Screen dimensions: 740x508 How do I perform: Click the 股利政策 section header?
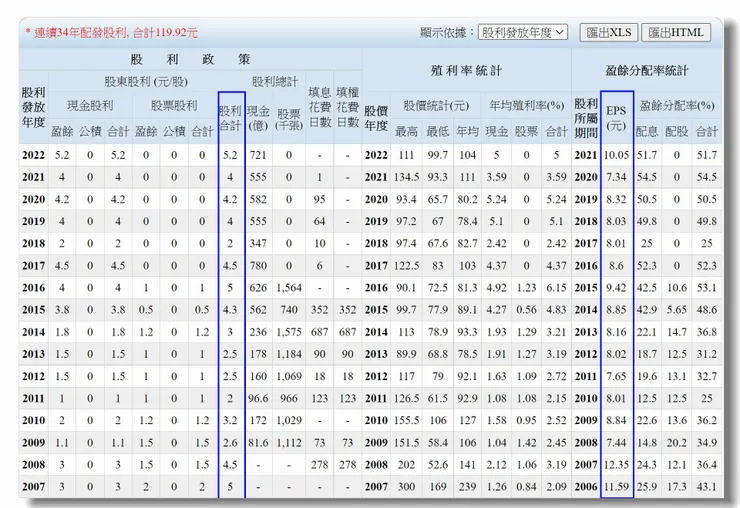[190, 59]
